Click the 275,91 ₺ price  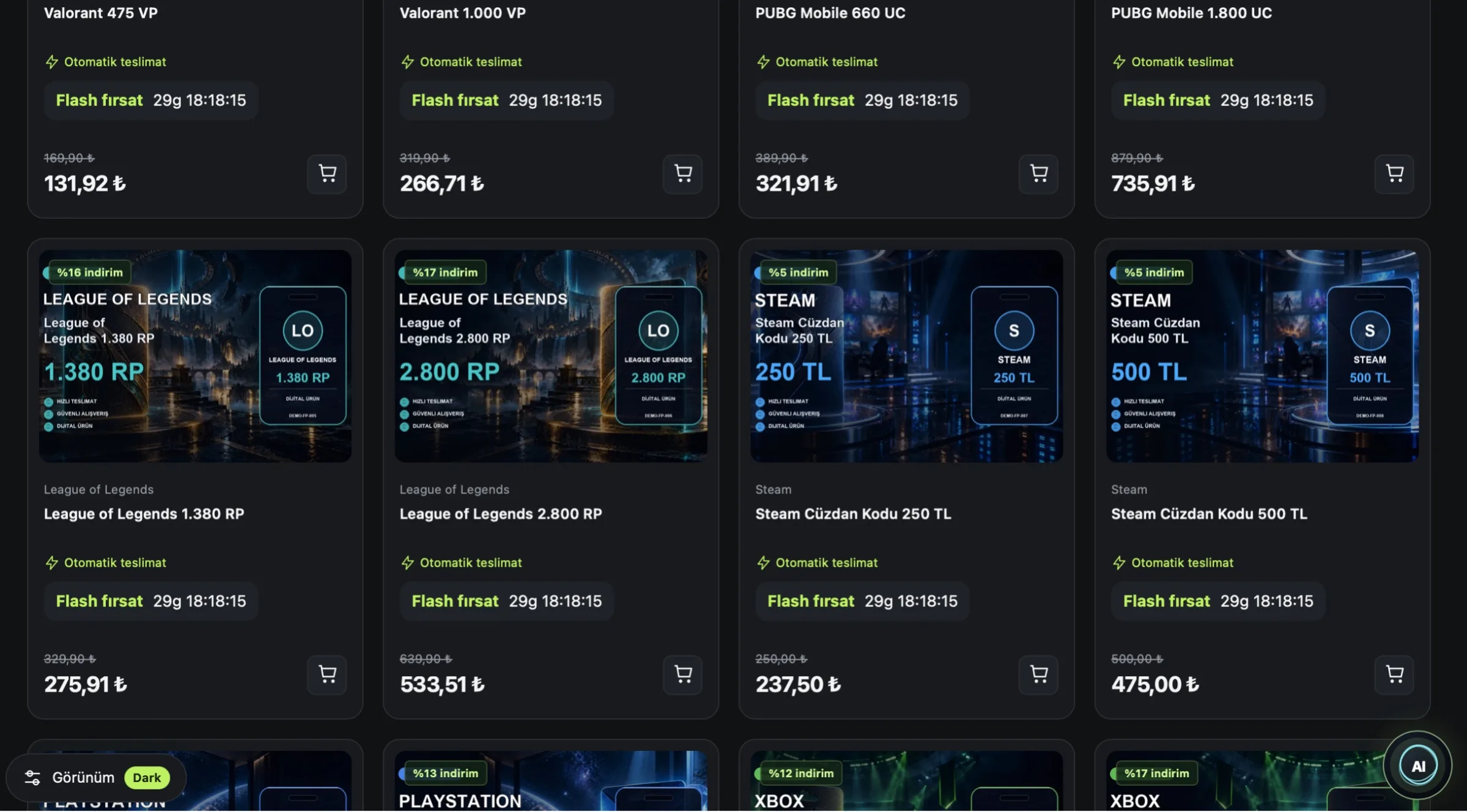pos(86,684)
